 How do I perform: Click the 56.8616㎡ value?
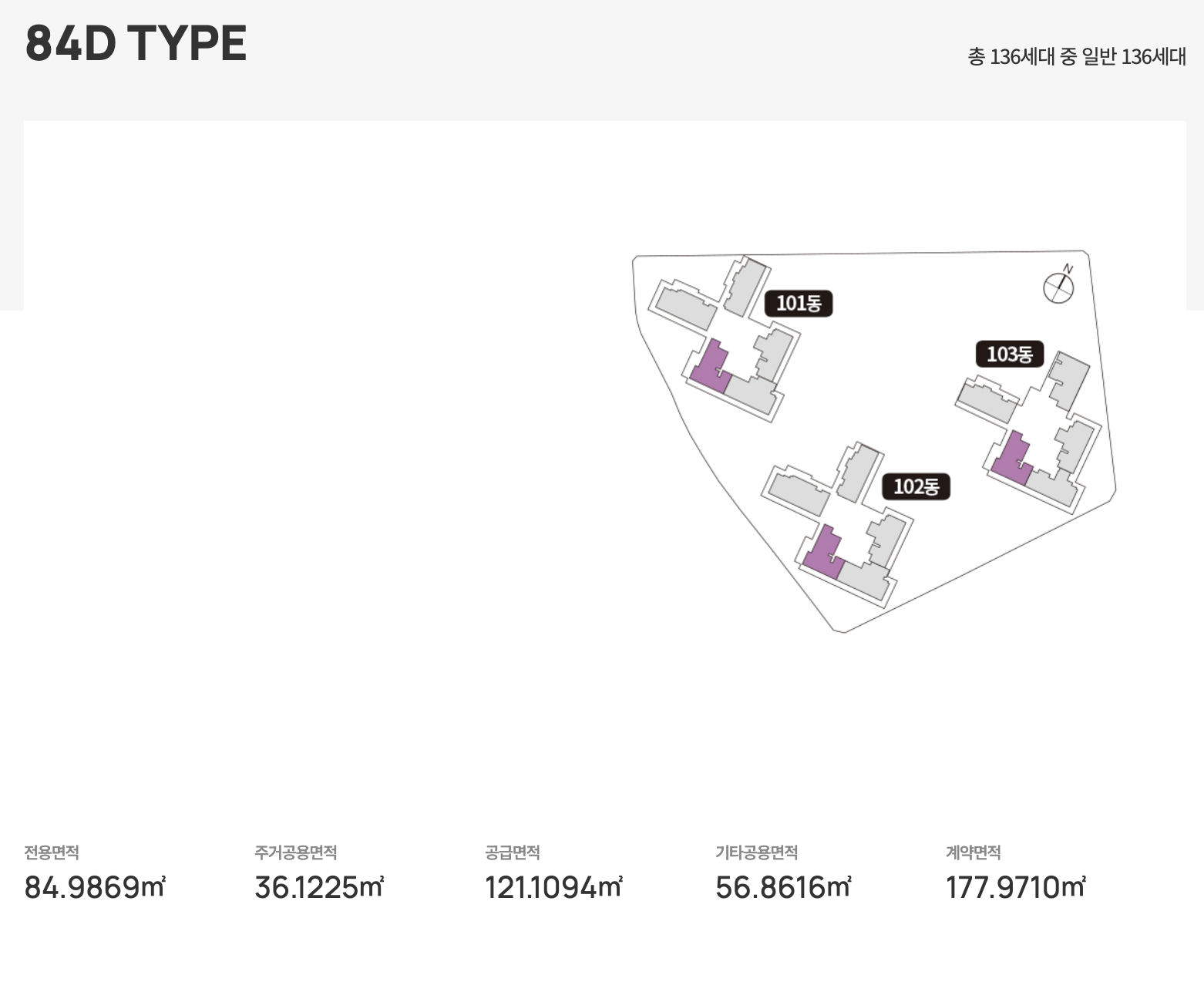[783, 887]
